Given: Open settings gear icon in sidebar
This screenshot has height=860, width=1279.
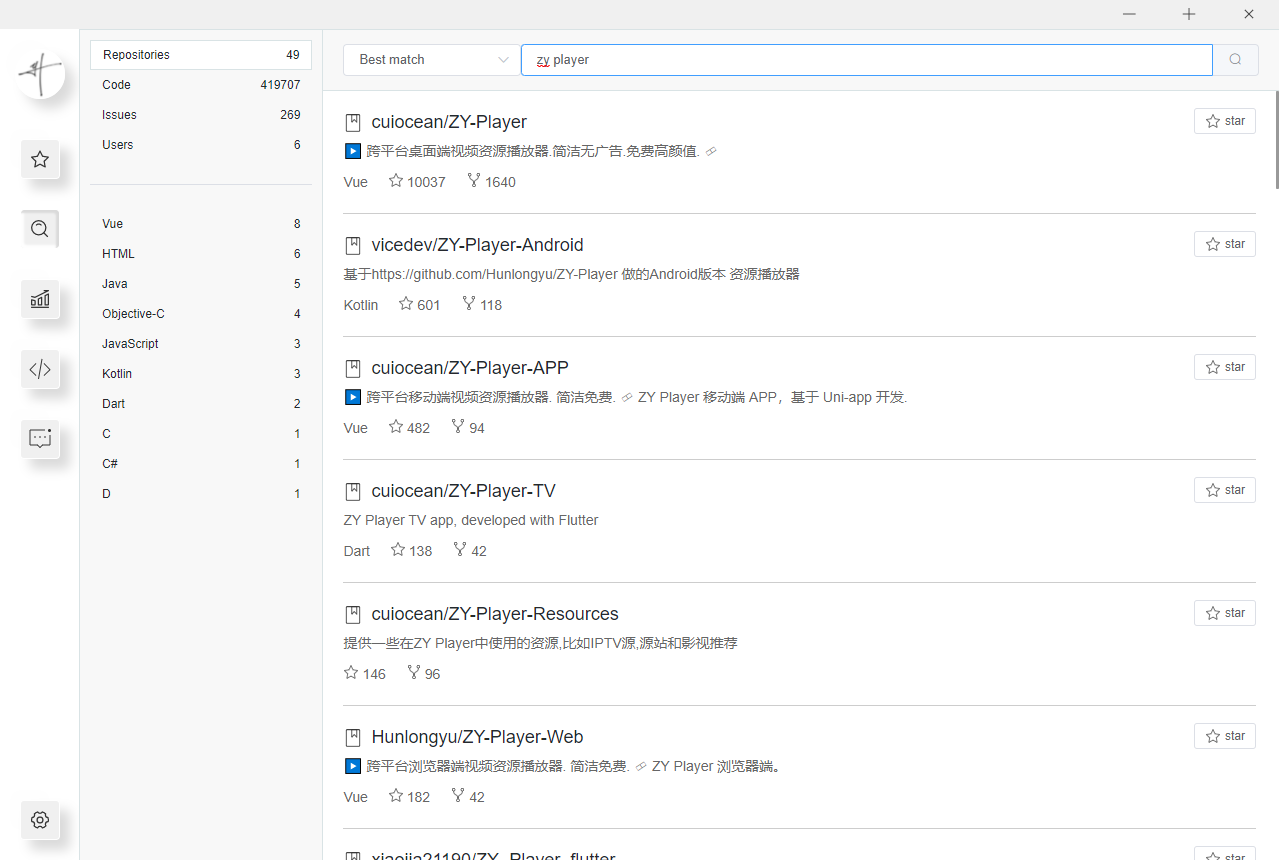Looking at the screenshot, I should [40, 820].
